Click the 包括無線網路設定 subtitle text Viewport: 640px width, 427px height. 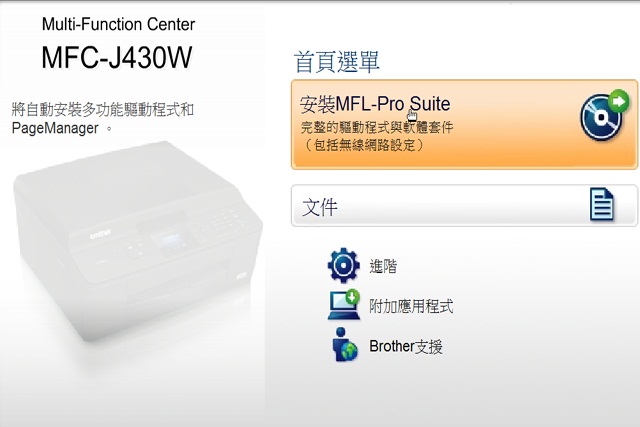(364, 145)
